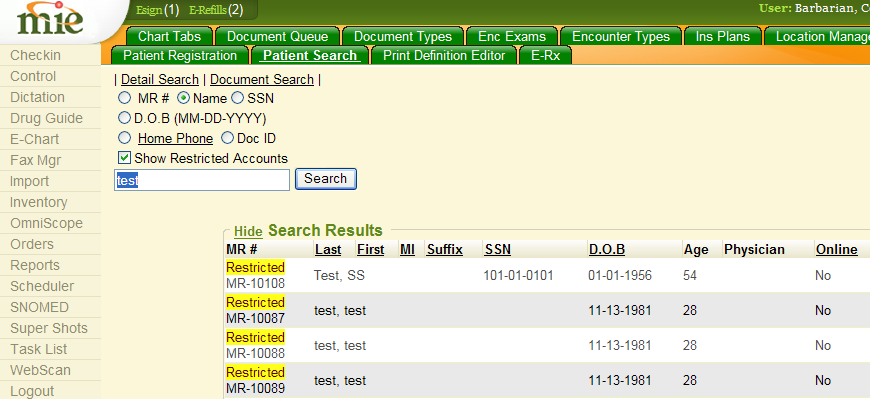Open Task List in the sidebar
870x399 pixels.
(x=50, y=349)
